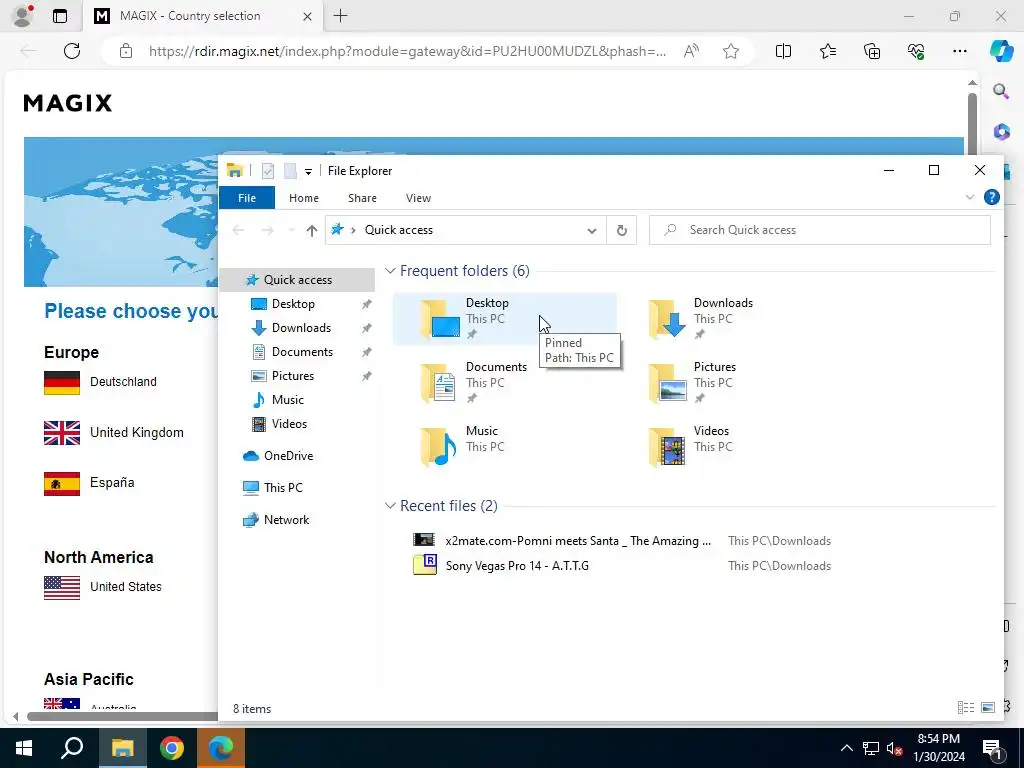Collapse the Frequent folders group
Viewport: 1024px width, 768px height.
(x=390, y=270)
